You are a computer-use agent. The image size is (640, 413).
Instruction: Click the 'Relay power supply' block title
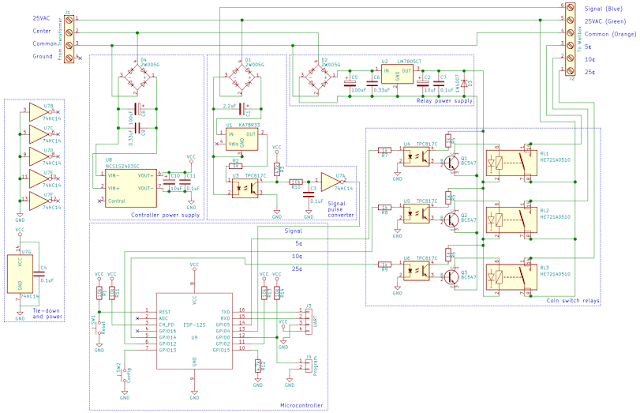pyautogui.click(x=444, y=100)
